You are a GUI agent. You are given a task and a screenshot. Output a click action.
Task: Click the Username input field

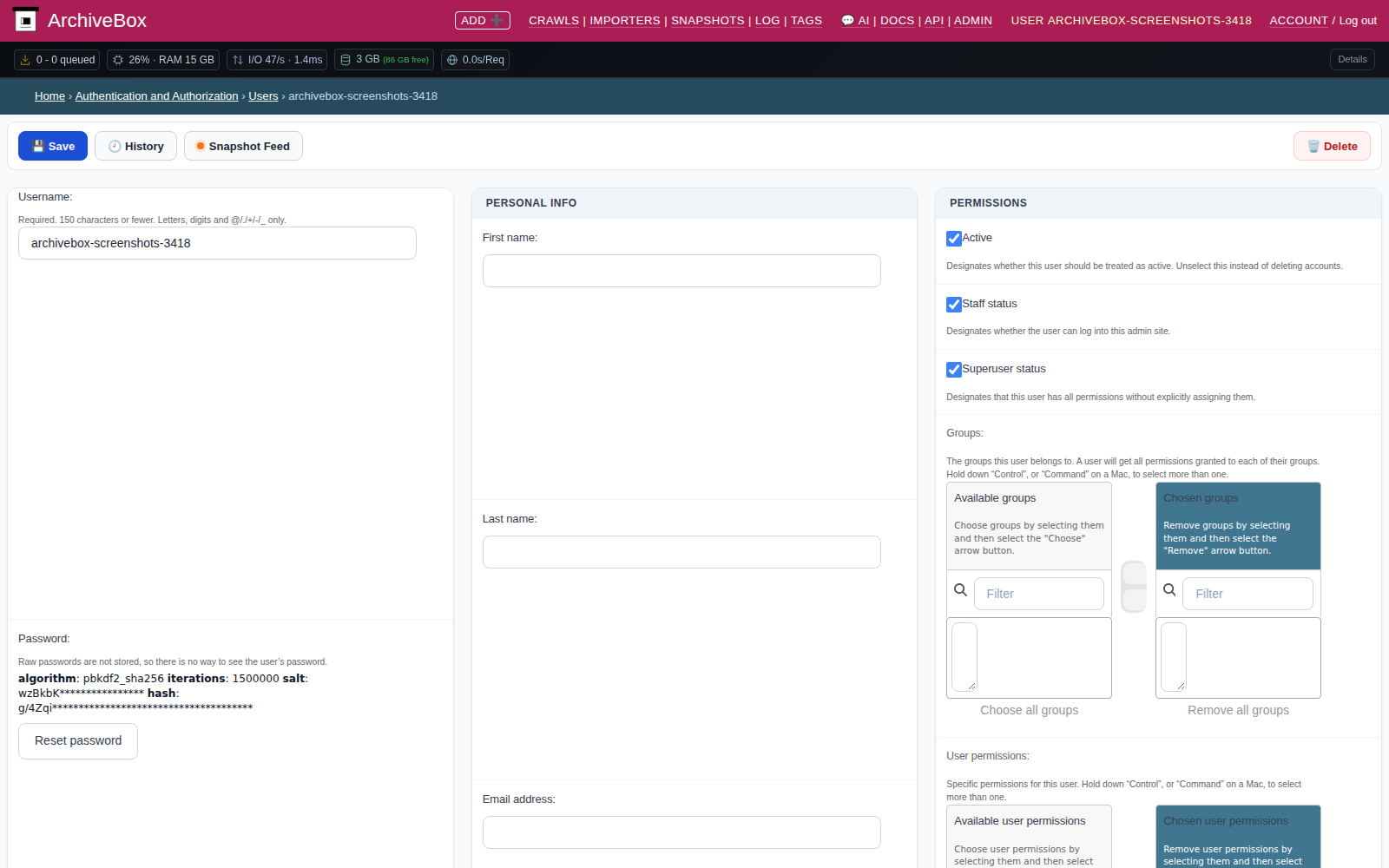click(x=217, y=243)
